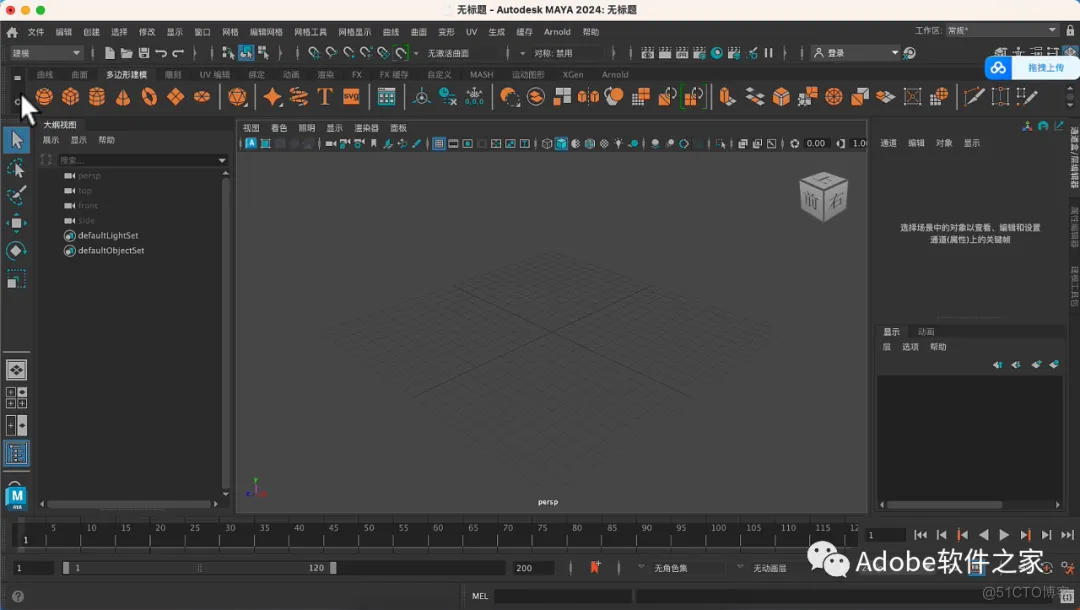
Task: Create a polygon cube from the shelf
Action: (70, 97)
